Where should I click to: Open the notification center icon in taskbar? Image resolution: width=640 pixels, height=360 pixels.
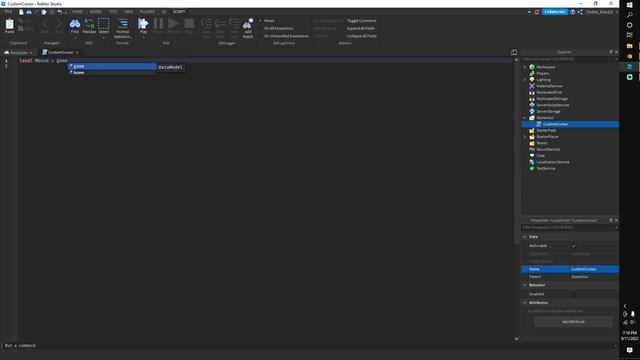click(629, 350)
